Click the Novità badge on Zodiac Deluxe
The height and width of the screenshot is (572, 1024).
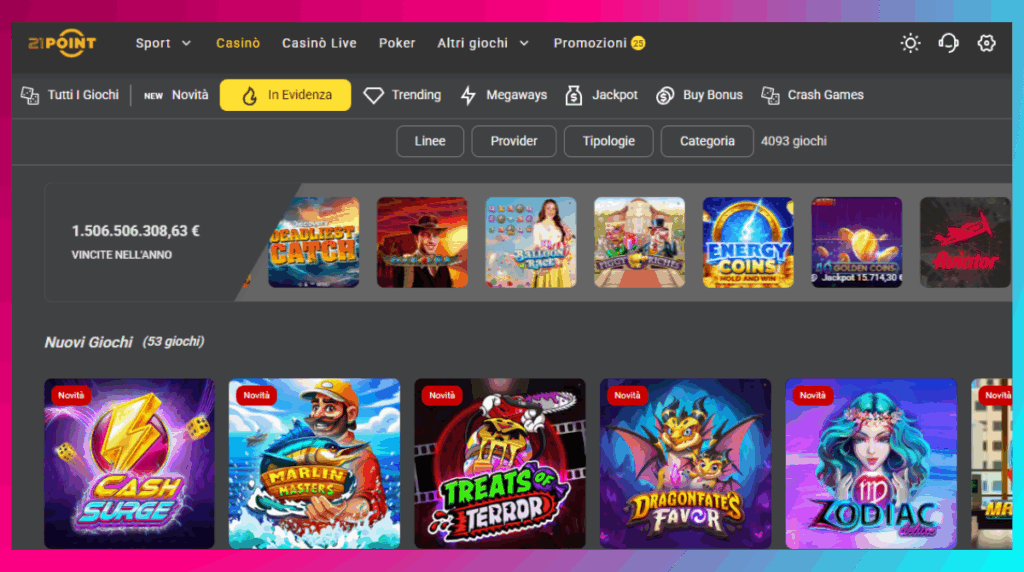pyautogui.click(x=812, y=396)
